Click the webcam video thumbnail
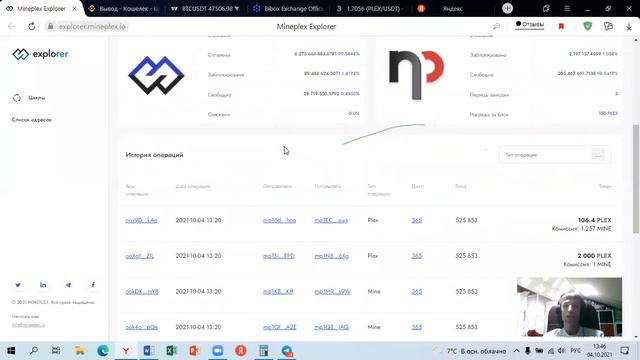The width and height of the screenshot is (640, 360). click(569, 307)
